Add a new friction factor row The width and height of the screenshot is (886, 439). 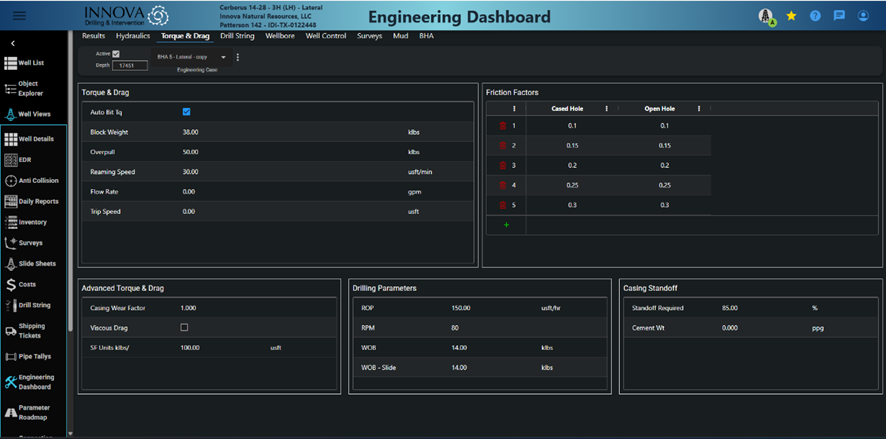click(x=506, y=225)
